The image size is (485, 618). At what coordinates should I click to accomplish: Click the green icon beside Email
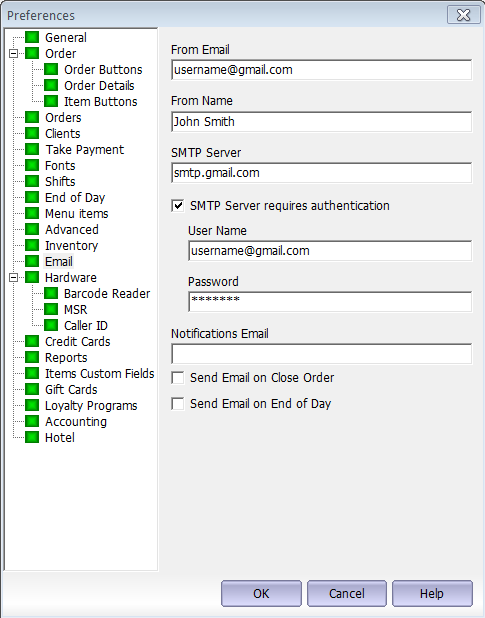click(x=32, y=261)
